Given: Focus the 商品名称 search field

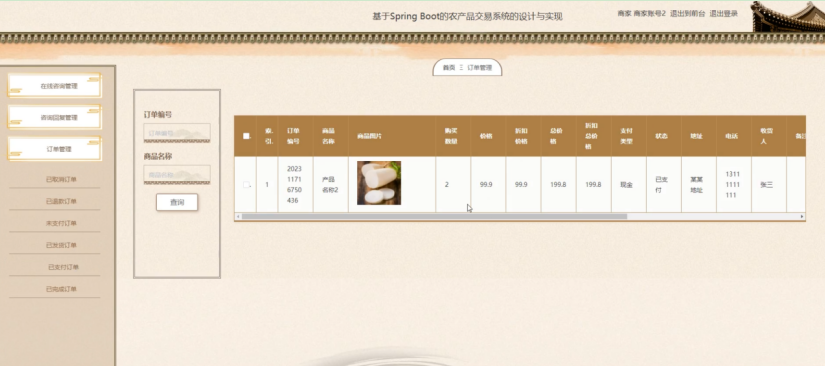Looking at the screenshot, I should 177,175.
